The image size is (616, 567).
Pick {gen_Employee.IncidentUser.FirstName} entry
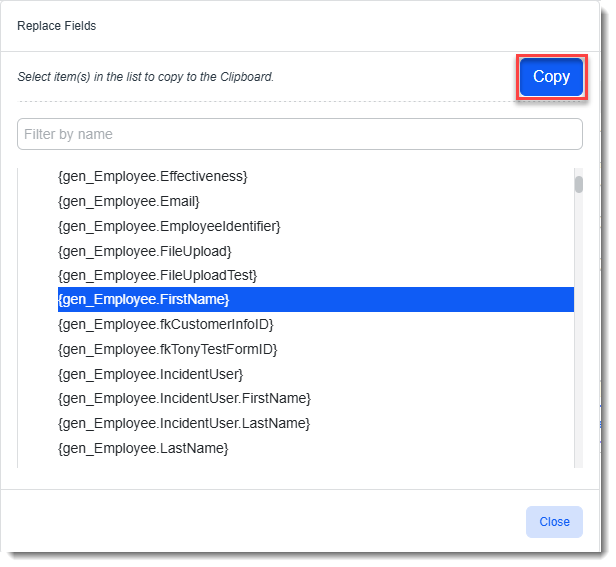tap(184, 398)
